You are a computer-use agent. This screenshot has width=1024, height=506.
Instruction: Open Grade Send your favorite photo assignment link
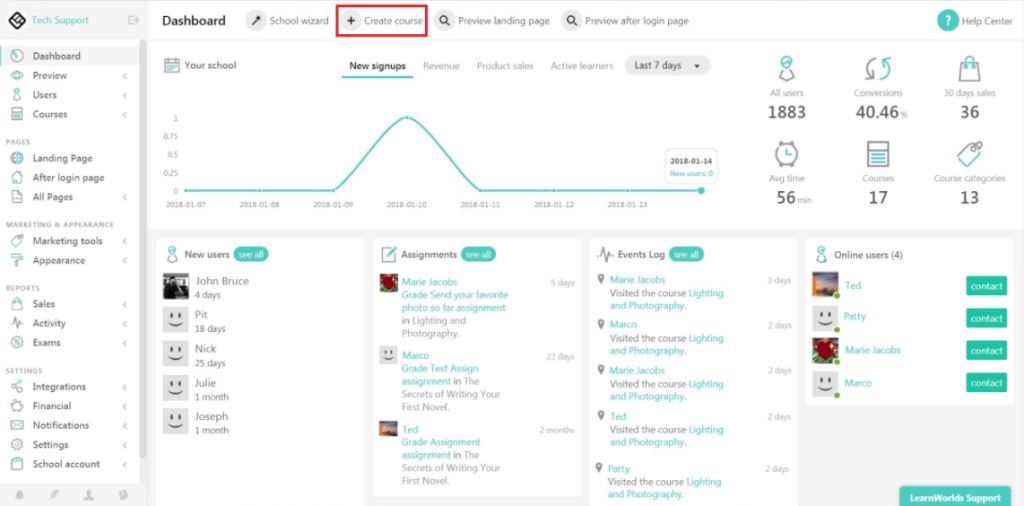pyautogui.click(x=455, y=301)
